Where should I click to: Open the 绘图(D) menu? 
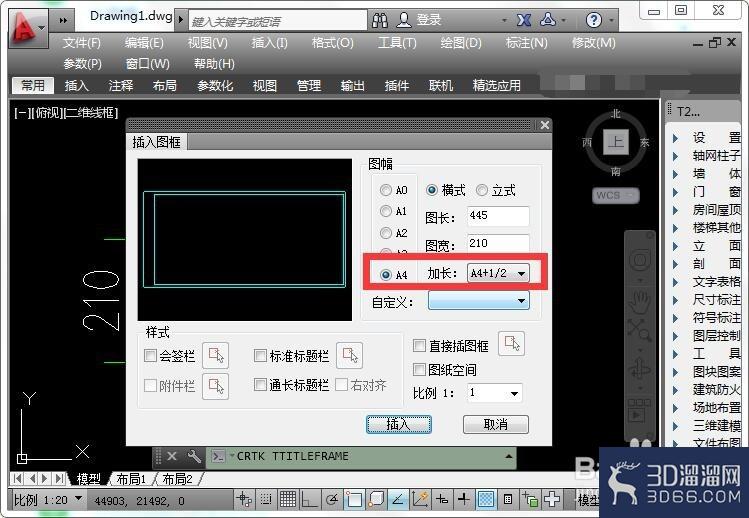coord(460,43)
